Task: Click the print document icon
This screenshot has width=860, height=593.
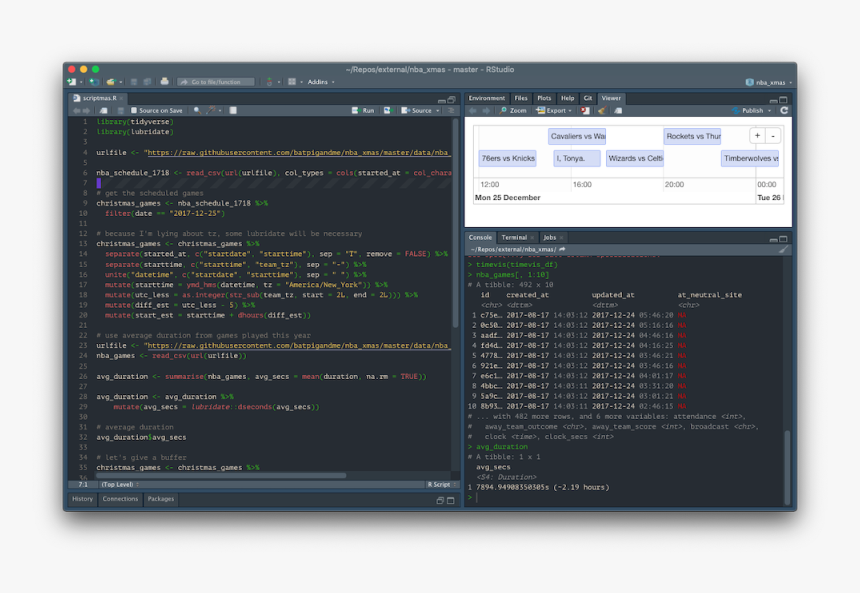Action: tap(165, 82)
